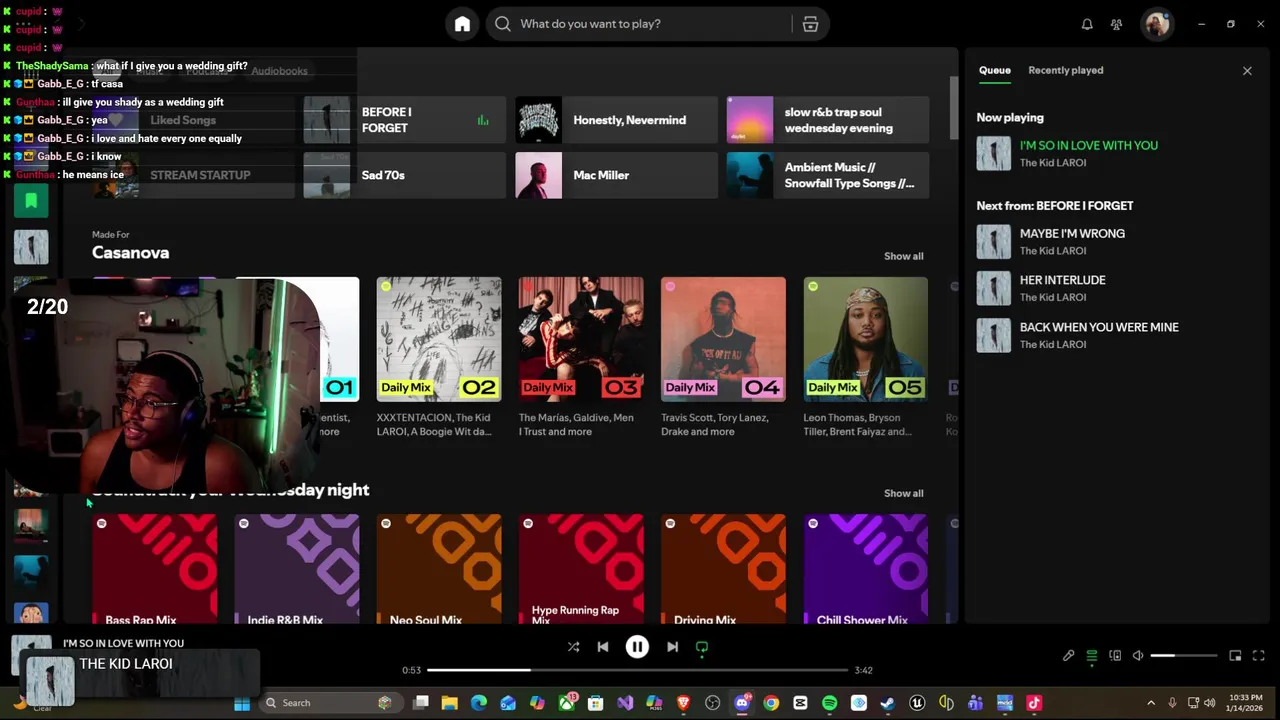Viewport: 1280px width, 720px height.
Task: Open File Explorer from taskbar
Action: click(450, 703)
